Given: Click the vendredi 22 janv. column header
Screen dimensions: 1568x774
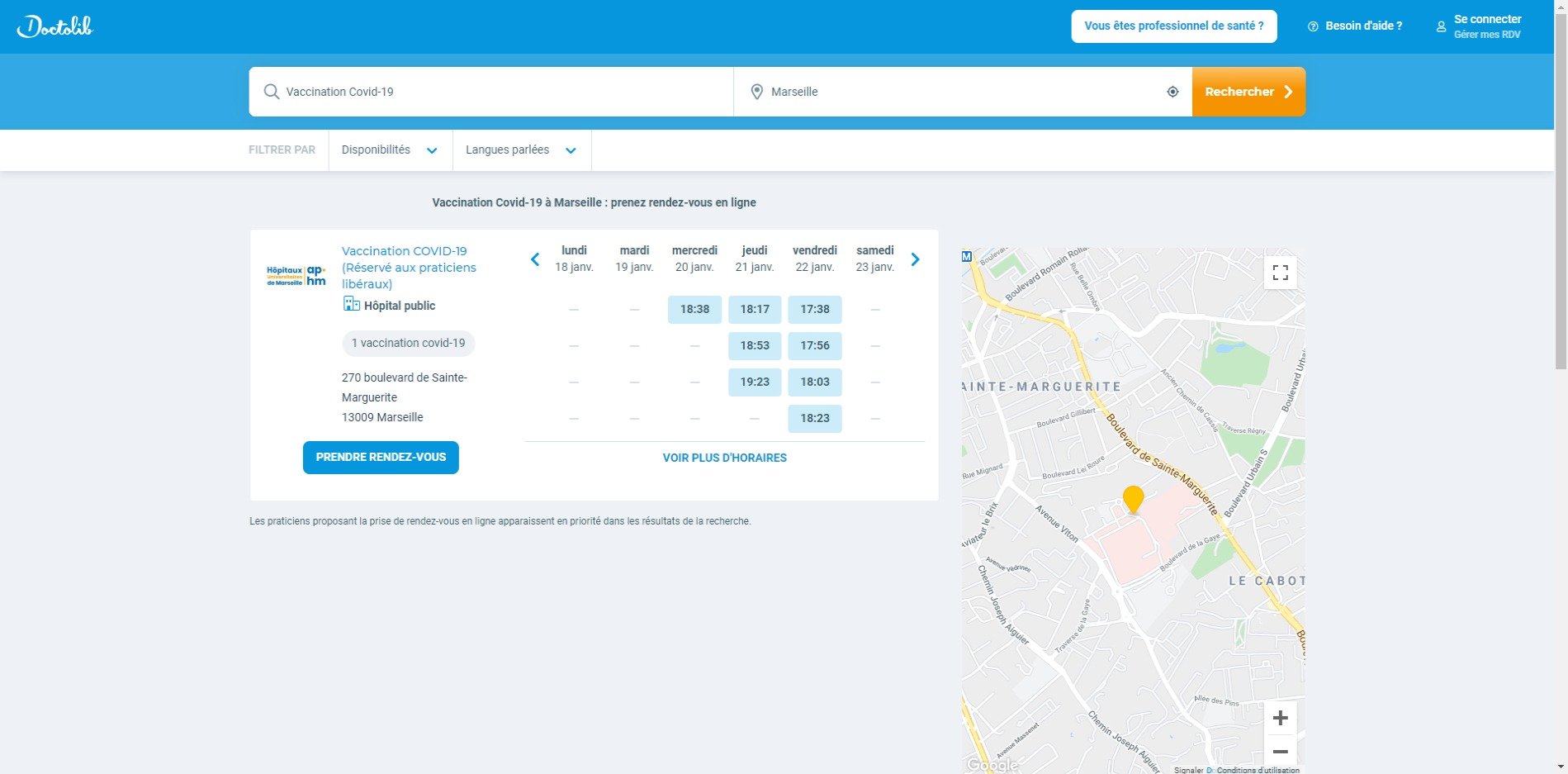Looking at the screenshot, I should tap(815, 259).
